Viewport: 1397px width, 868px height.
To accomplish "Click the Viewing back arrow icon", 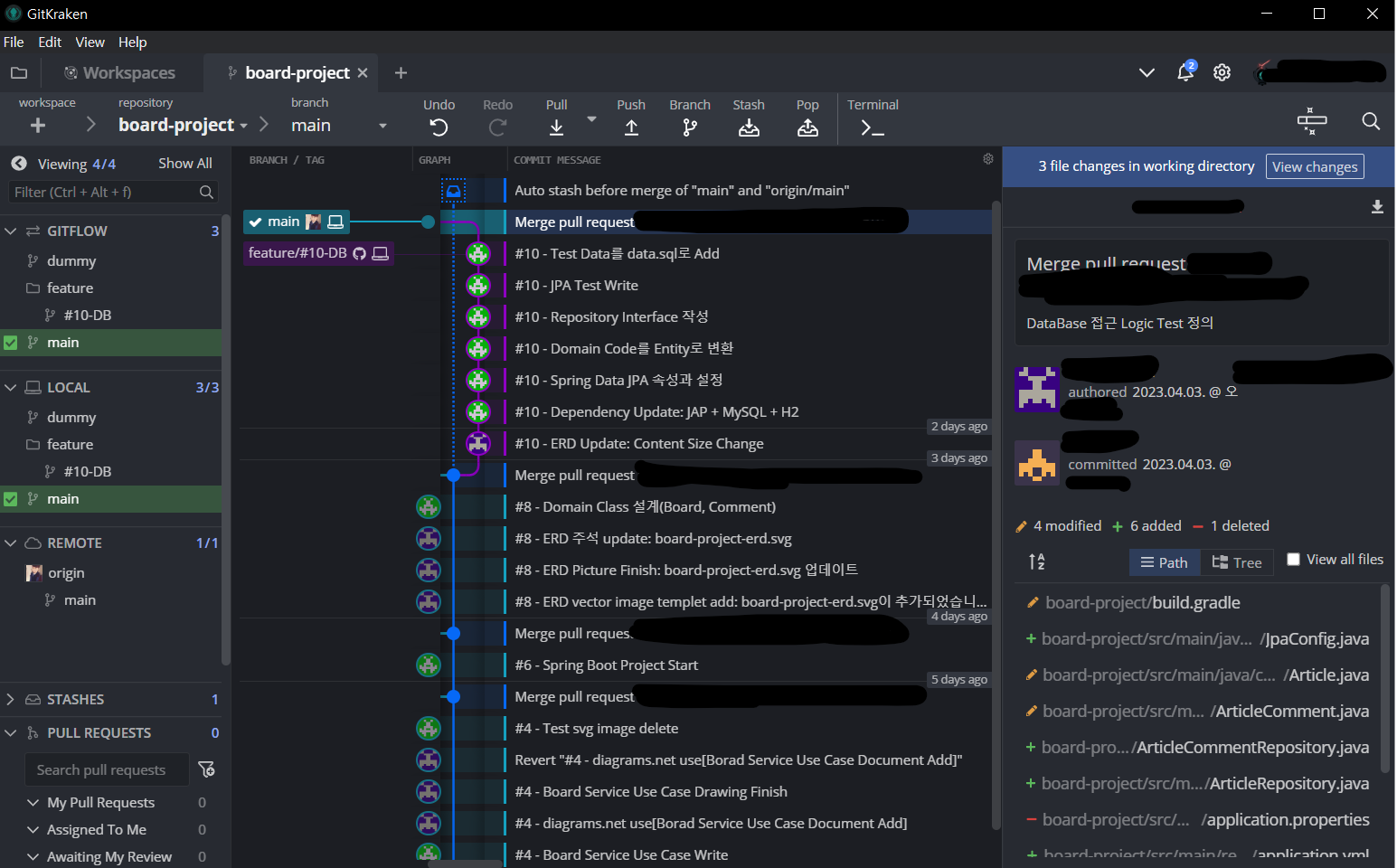I will coord(18,164).
